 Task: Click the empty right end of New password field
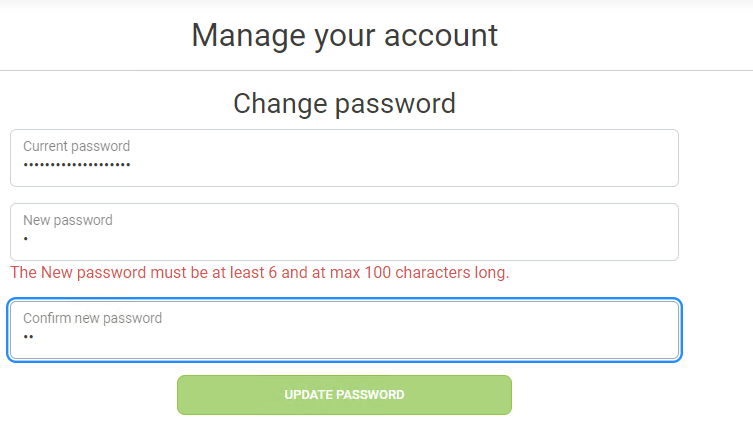tap(620, 234)
